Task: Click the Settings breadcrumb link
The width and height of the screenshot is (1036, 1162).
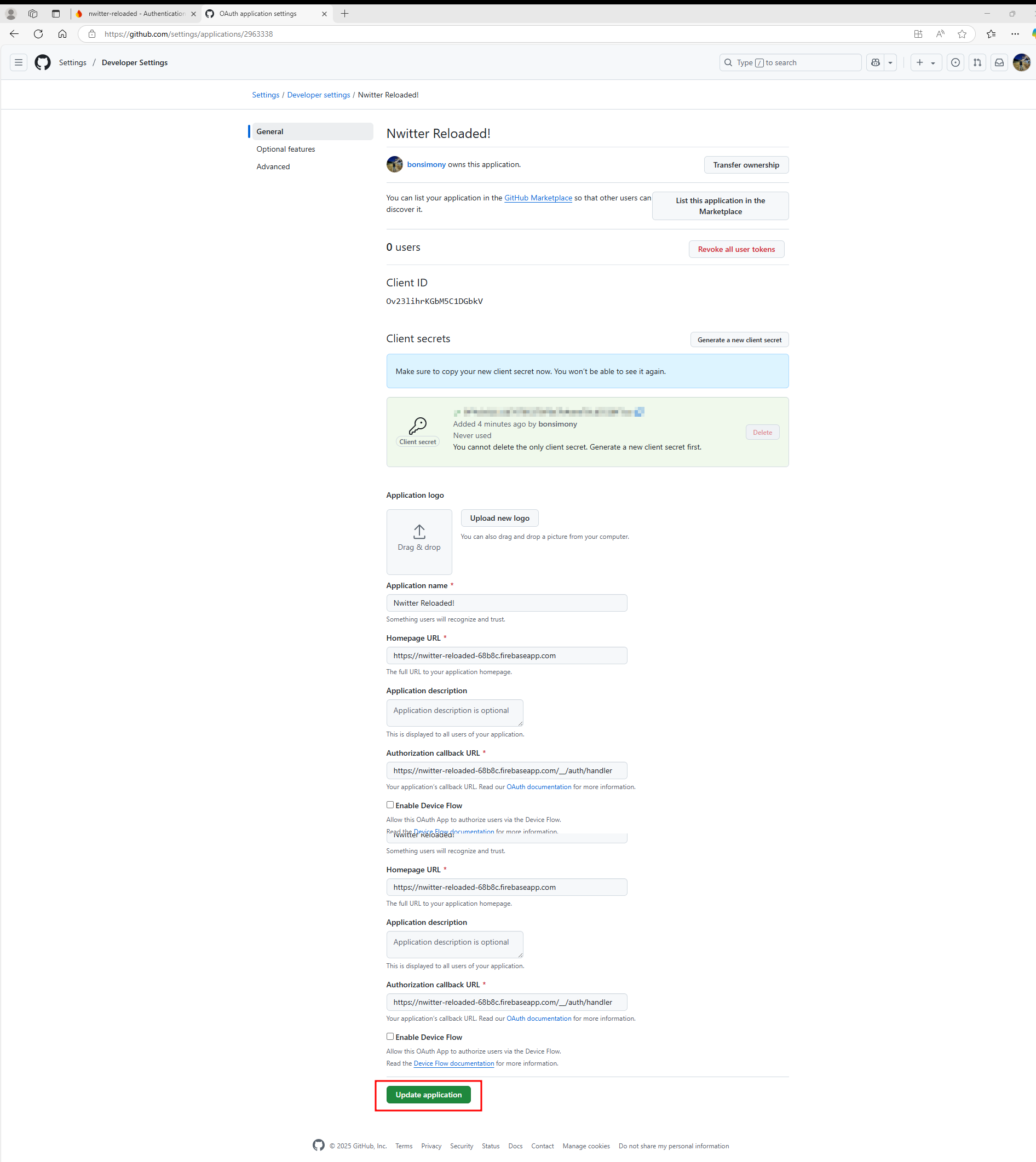Action: [266, 95]
